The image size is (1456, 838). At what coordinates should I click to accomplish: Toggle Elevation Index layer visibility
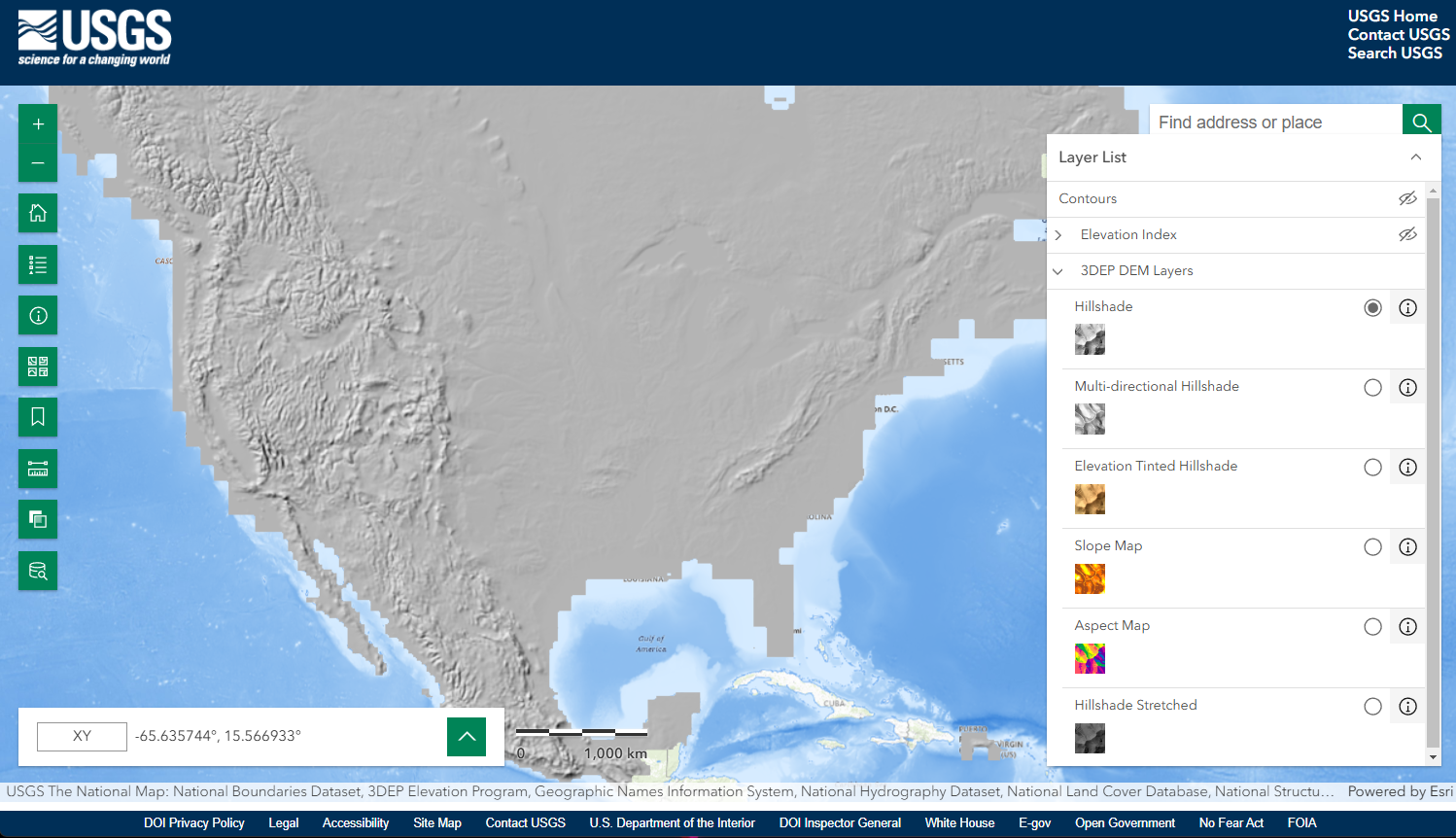[1407, 234]
